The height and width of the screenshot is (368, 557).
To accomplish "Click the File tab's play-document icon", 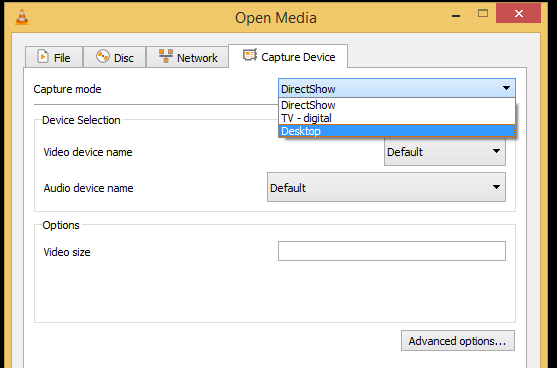I will click(x=43, y=56).
